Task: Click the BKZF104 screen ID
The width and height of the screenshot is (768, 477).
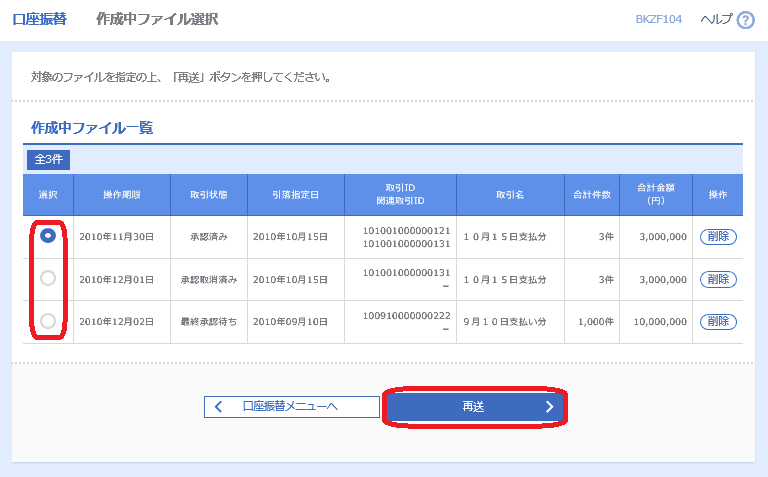Action: point(659,20)
